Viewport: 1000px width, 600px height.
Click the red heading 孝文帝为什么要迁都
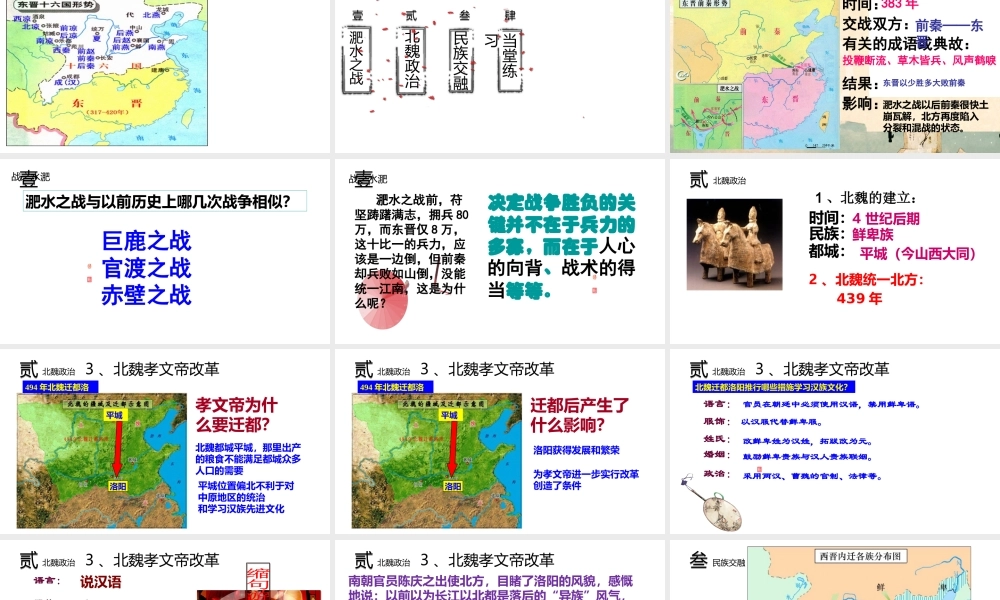pyautogui.click(x=236, y=414)
